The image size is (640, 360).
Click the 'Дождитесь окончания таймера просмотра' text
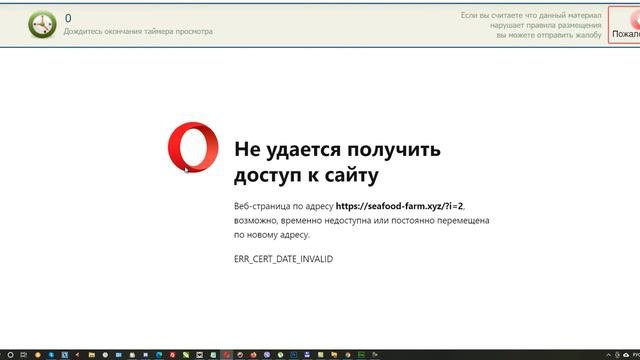tap(138, 31)
